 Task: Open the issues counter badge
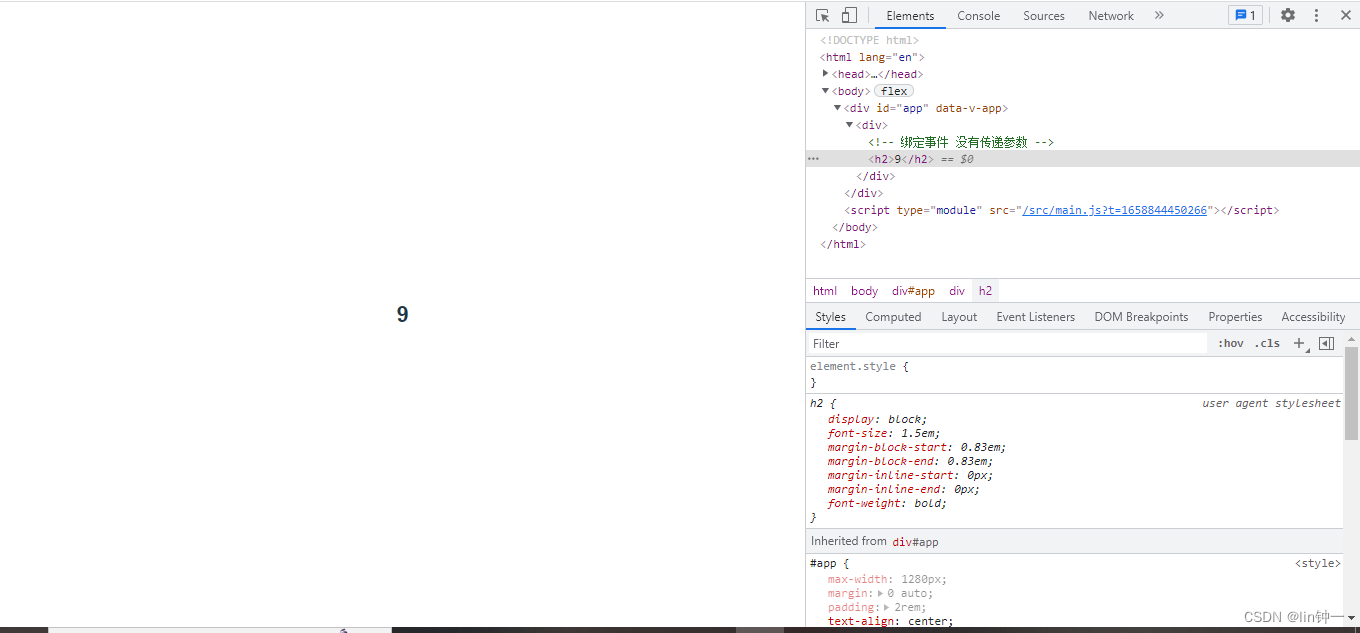(x=1245, y=16)
